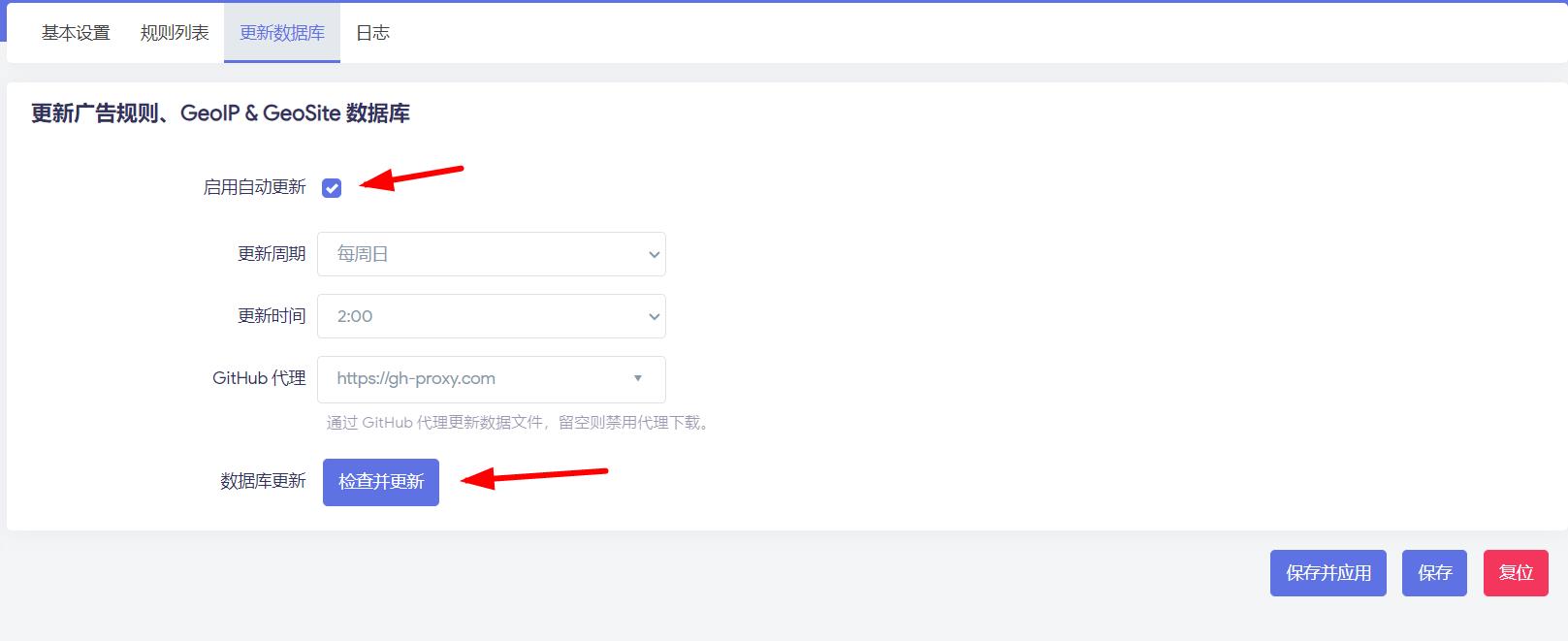This screenshot has height=641, width=1568.
Task: Click the GitHub 代理 field with gh-proxy.com
Action: coord(492,379)
